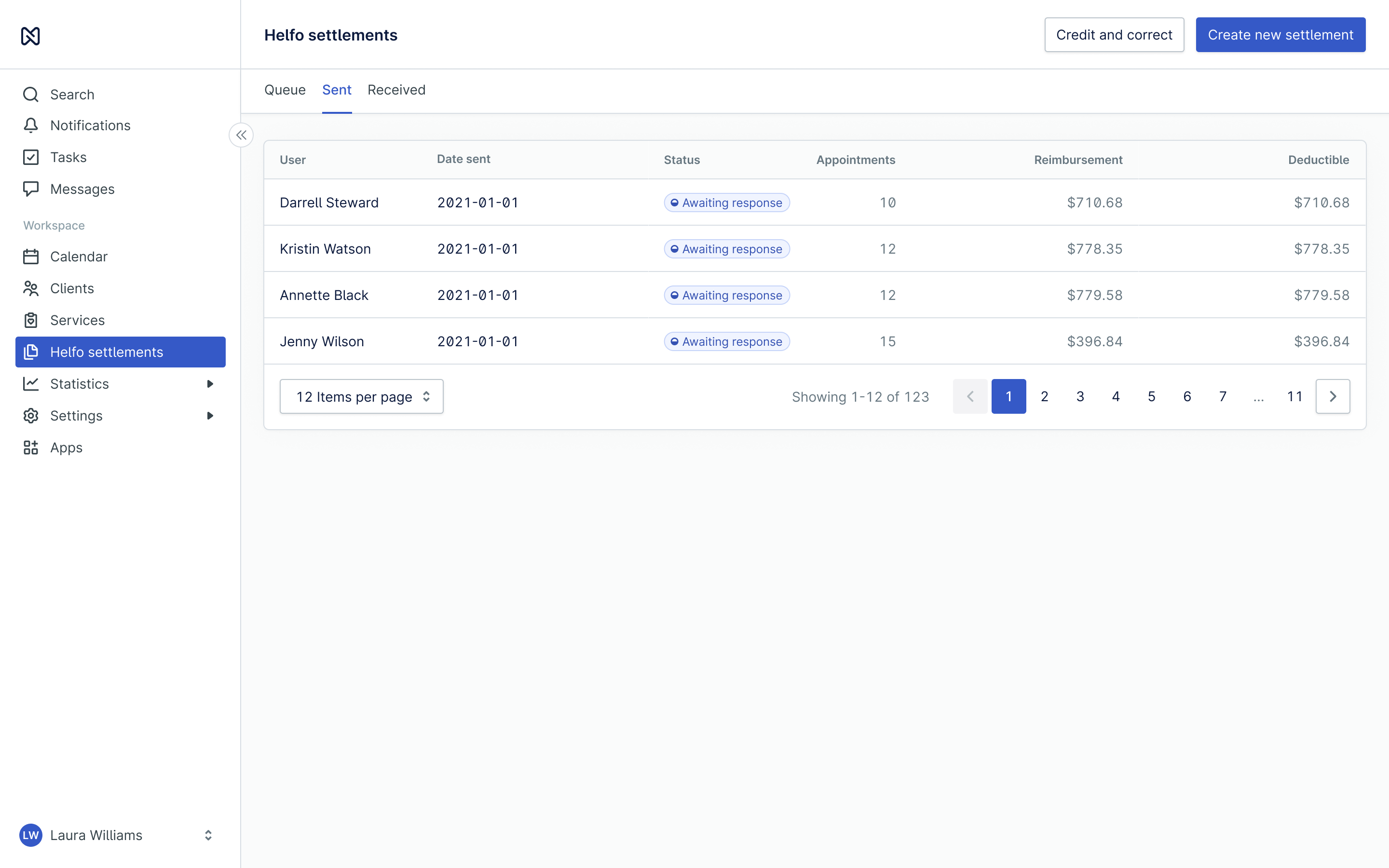Viewport: 1389px width, 868px height.
Task: Switch to the Queue tab
Action: pyautogui.click(x=285, y=90)
